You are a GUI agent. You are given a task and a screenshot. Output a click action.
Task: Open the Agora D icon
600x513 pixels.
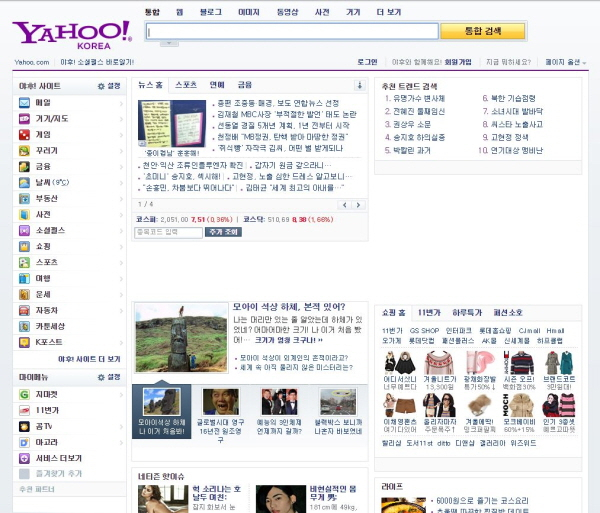pos(24,442)
